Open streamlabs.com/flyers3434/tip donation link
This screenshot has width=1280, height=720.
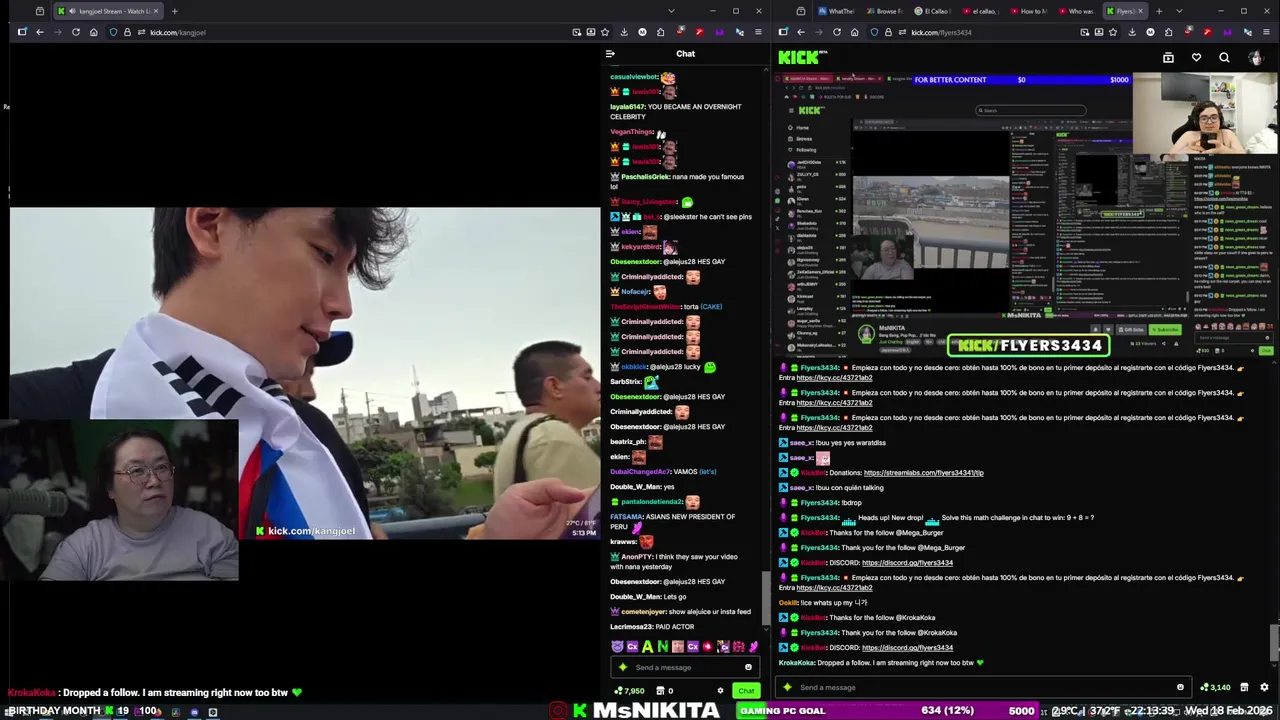pos(923,473)
